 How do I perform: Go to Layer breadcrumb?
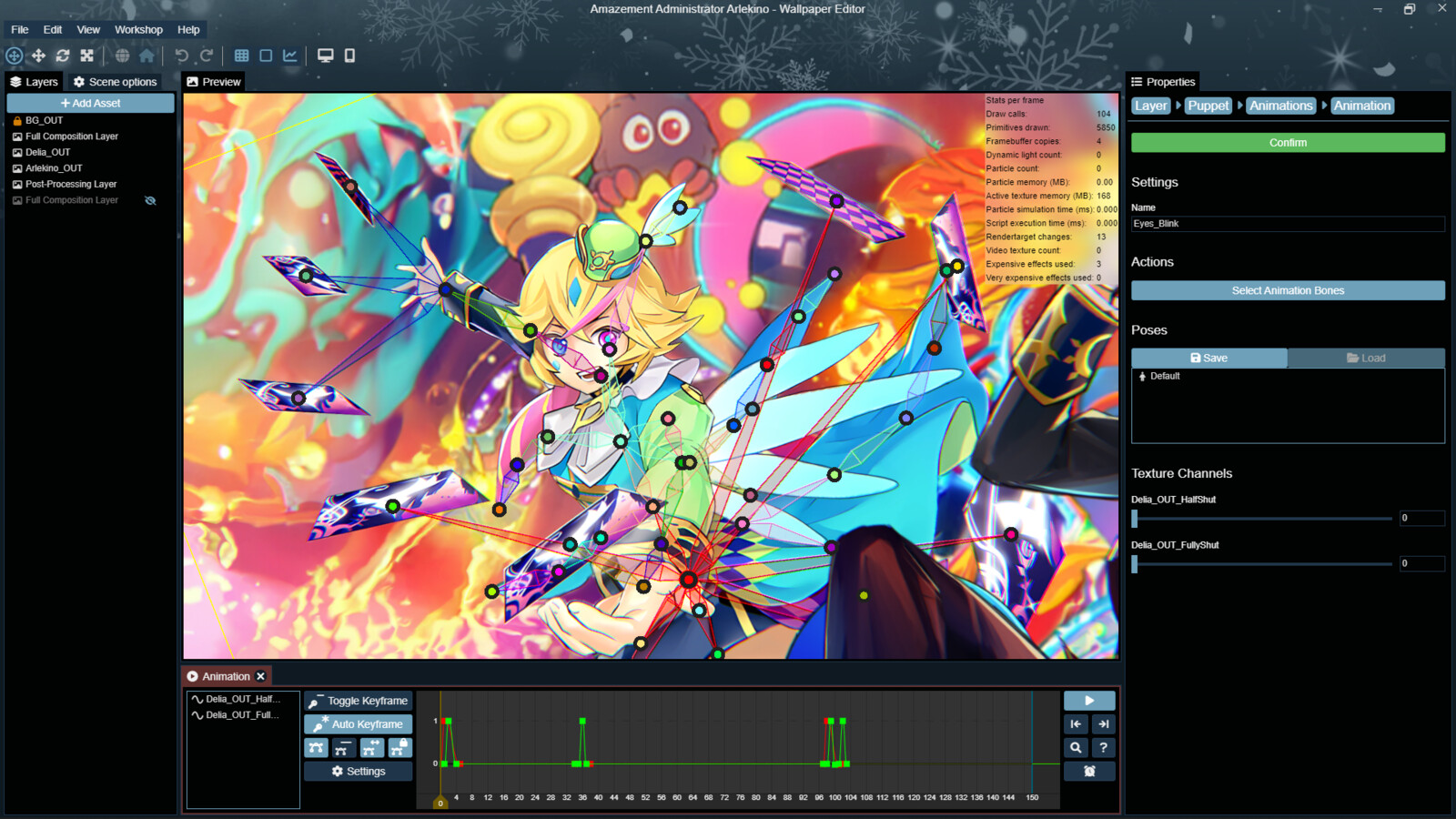pyautogui.click(x=1150, y=106)
